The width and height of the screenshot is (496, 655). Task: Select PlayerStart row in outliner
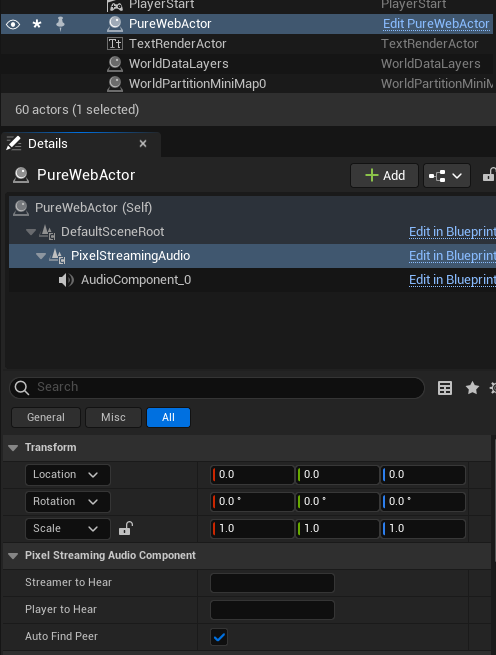click(x=247, y=6)
